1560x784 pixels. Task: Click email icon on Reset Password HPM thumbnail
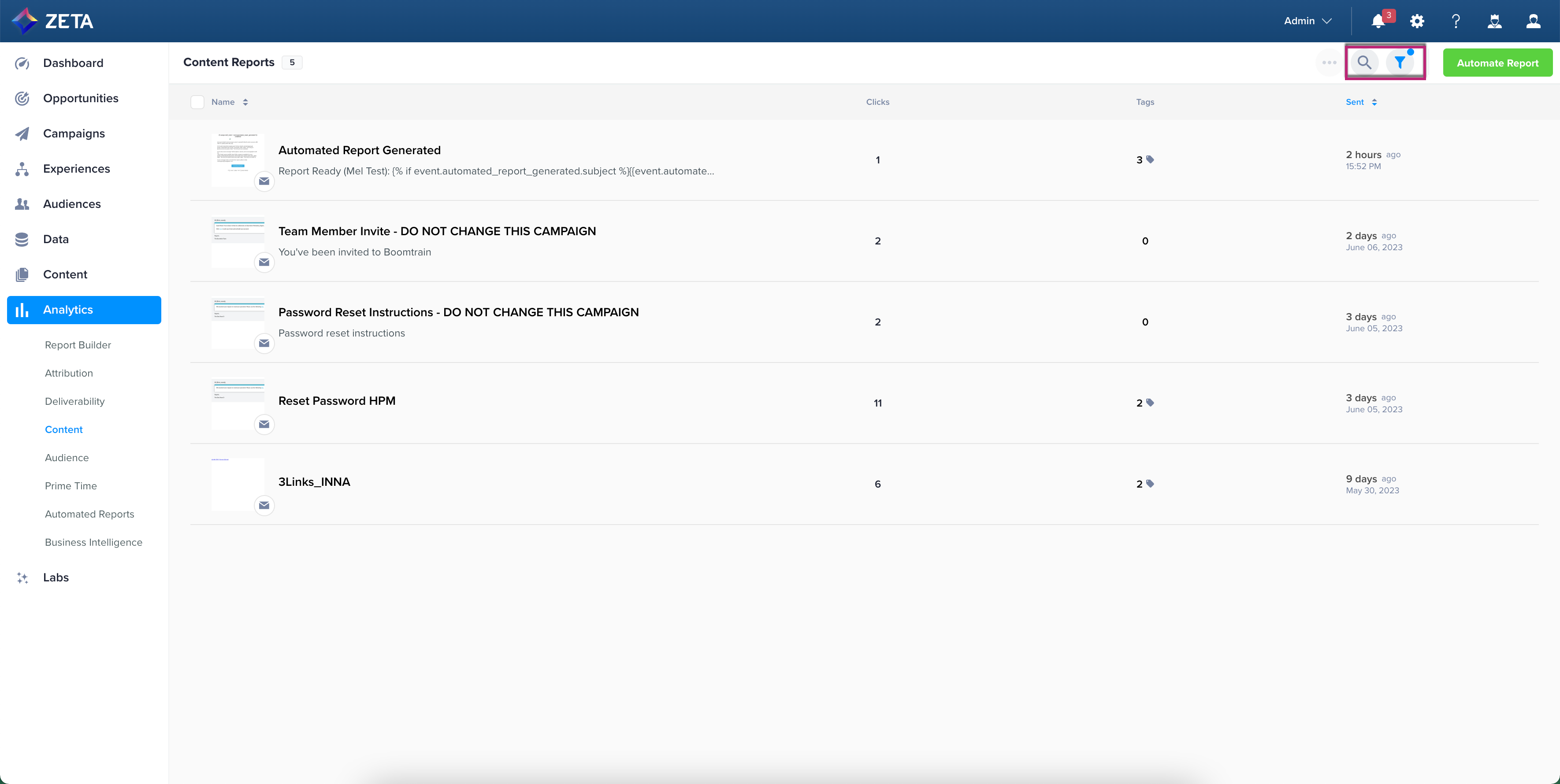(264, 425)
